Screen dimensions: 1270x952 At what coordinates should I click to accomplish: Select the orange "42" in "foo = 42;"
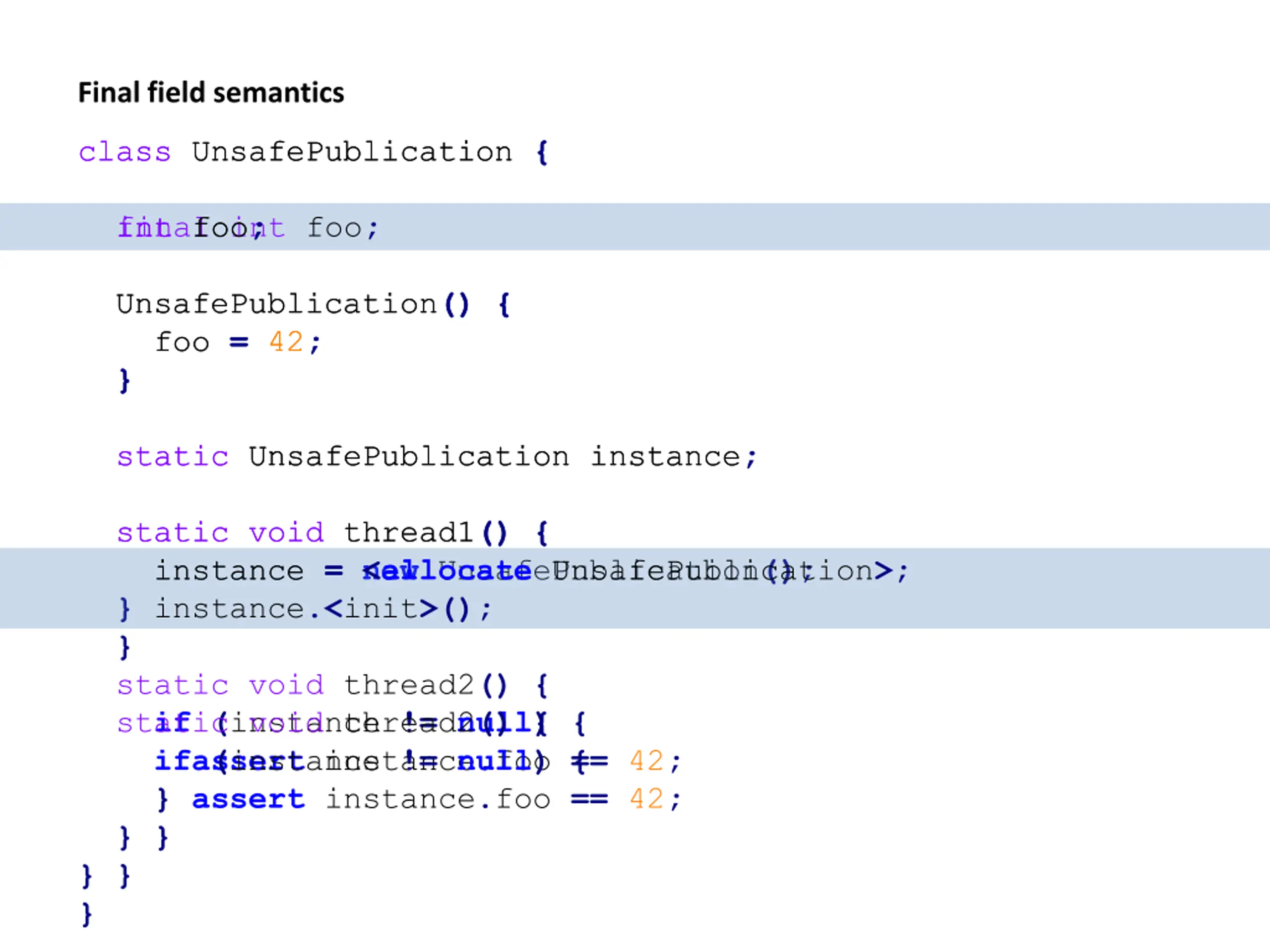pyautogui.click(x=286, y=342)
